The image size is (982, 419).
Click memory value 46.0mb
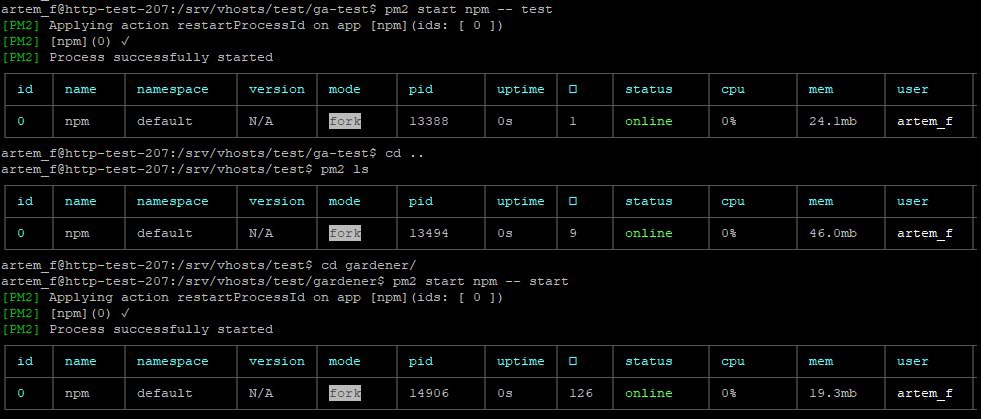click(x=832, y=234)
